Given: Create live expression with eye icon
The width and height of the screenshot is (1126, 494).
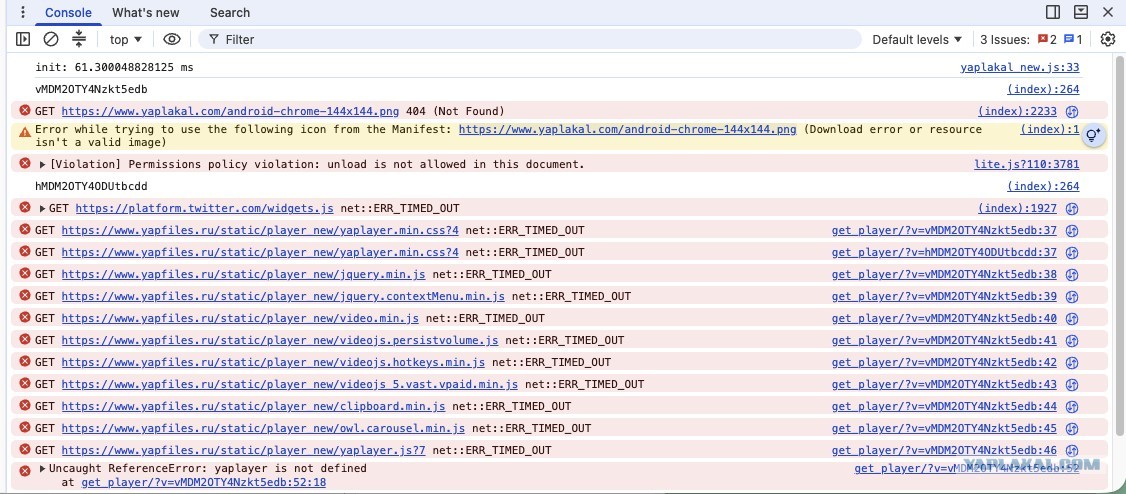Looking at the screenshot, I should (x=172, y=39).
